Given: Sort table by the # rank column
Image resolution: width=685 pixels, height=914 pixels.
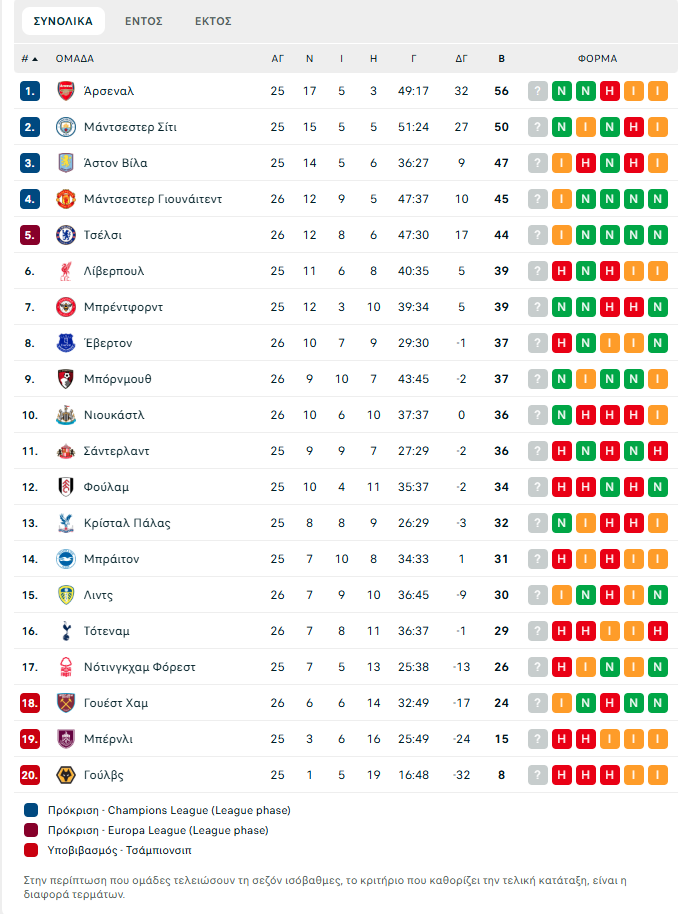Looking at the screenshot, I should pyautogui.click(x=29, y=59).
